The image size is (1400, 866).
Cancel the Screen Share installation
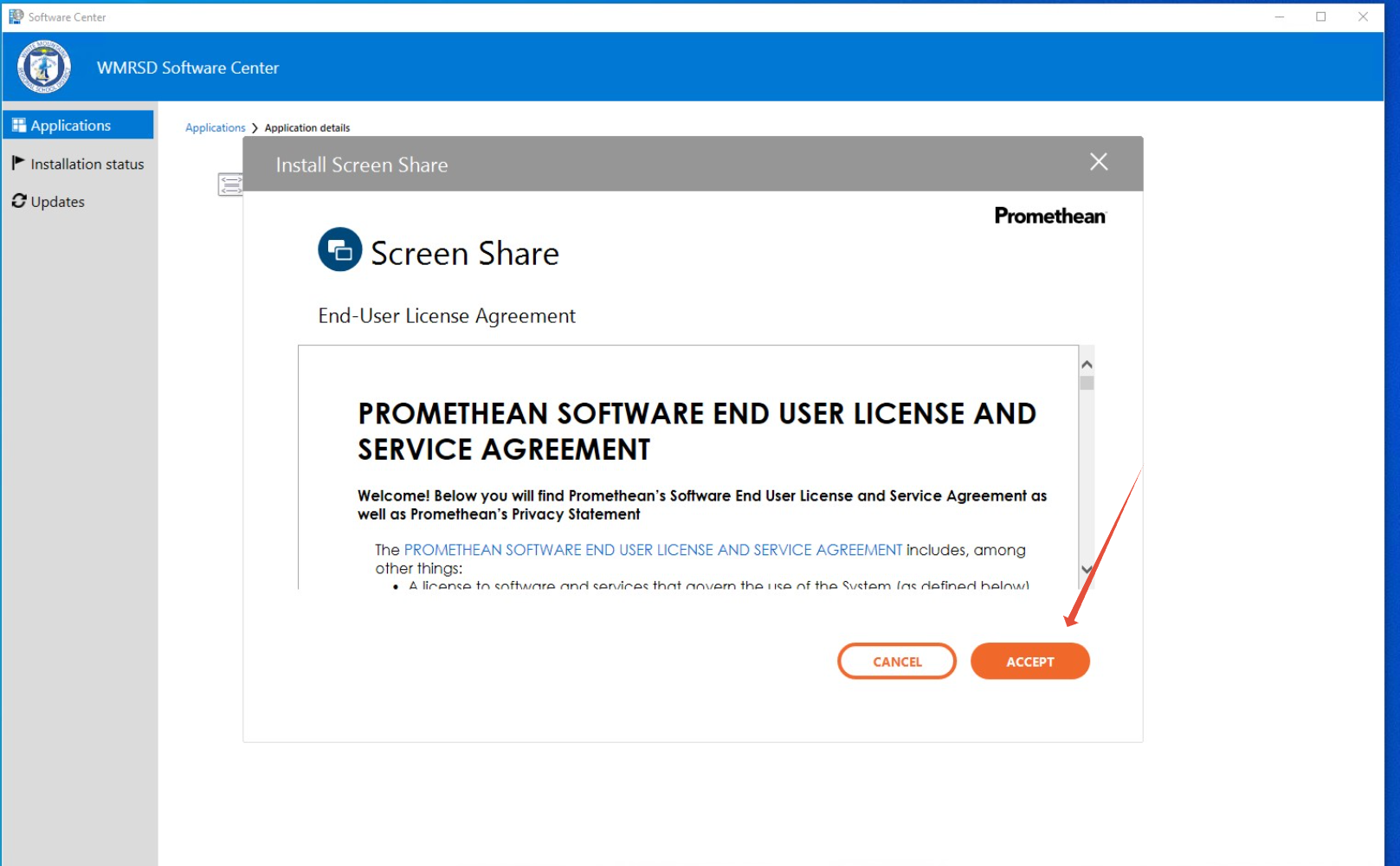click(x=897, y=662)
